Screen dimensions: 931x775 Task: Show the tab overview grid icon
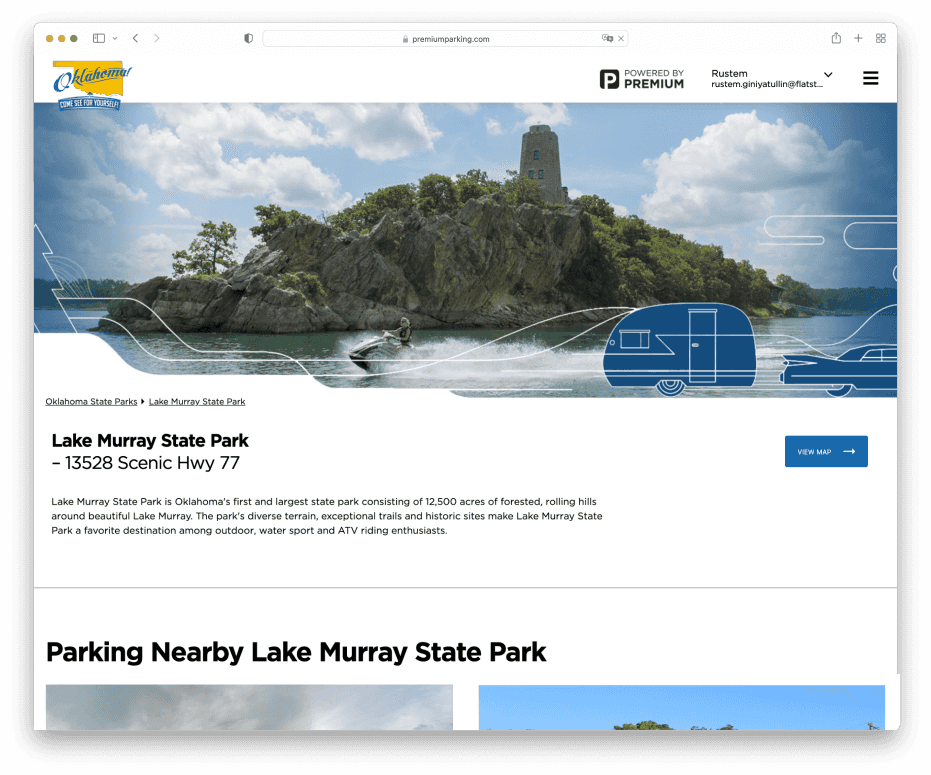880,38
